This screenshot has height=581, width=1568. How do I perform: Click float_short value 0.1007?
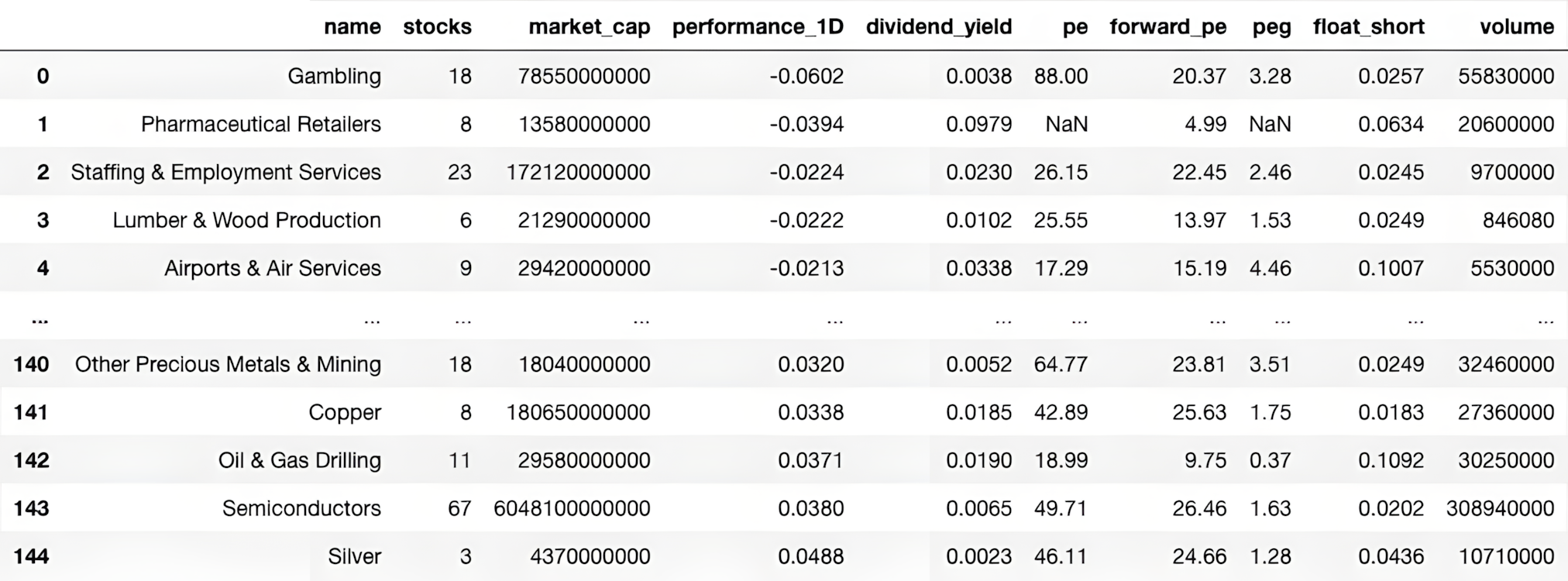(x=1391, y=268)
